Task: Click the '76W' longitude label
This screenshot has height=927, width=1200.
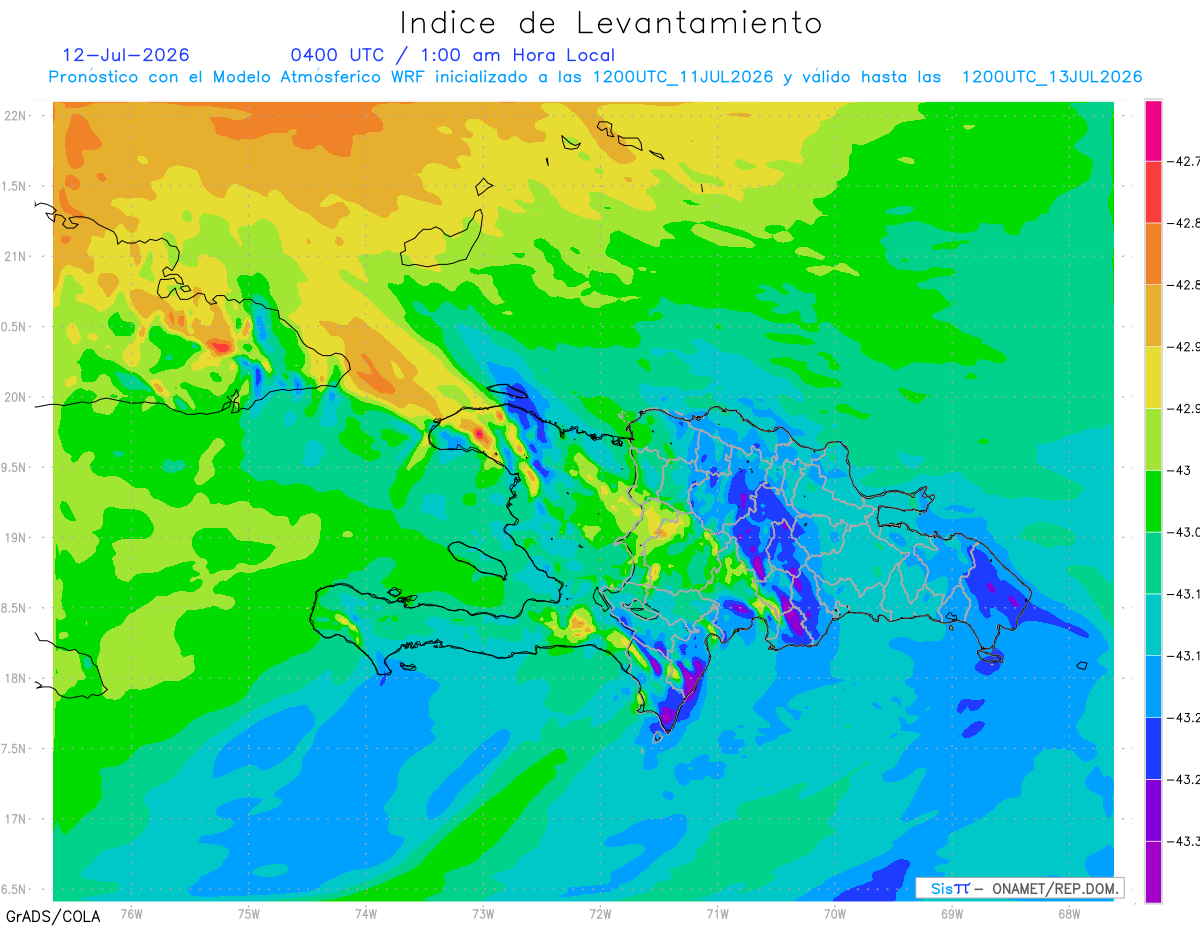Action: 131,913
